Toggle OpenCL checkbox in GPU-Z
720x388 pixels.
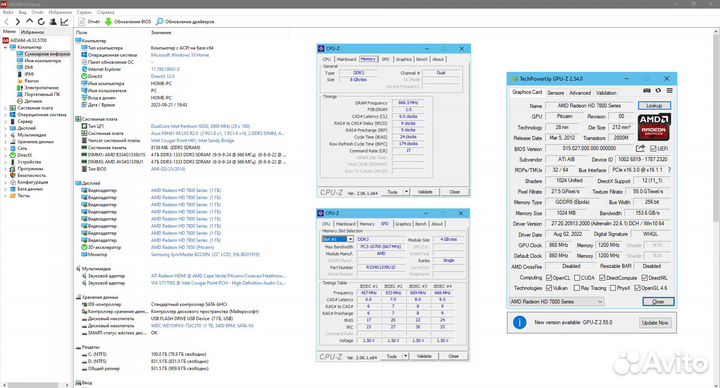[x=548, y=278]
